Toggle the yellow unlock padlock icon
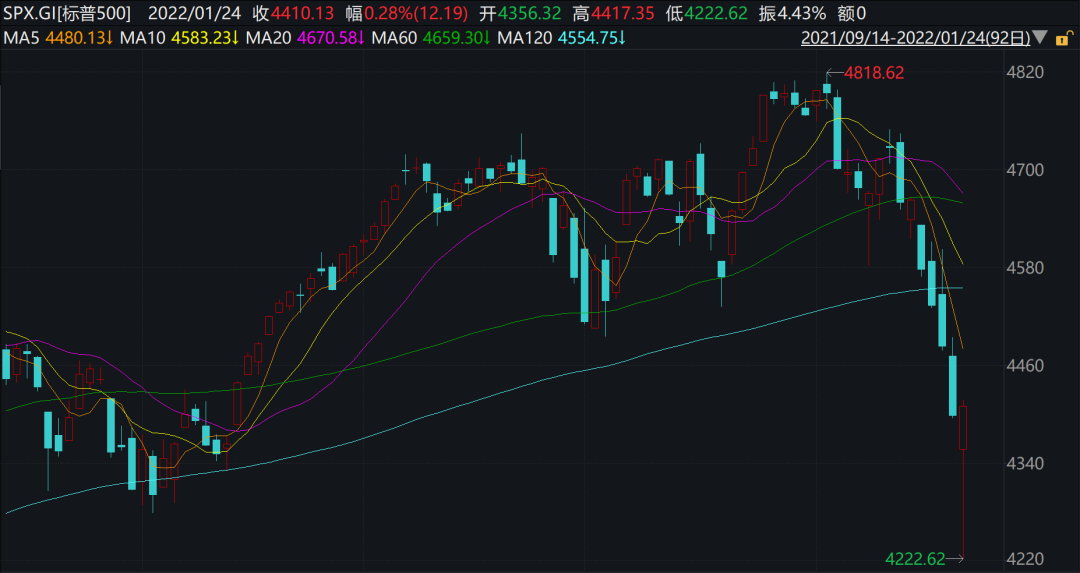The width and height of the screenshot is (1080, 573). [1063, 38]
